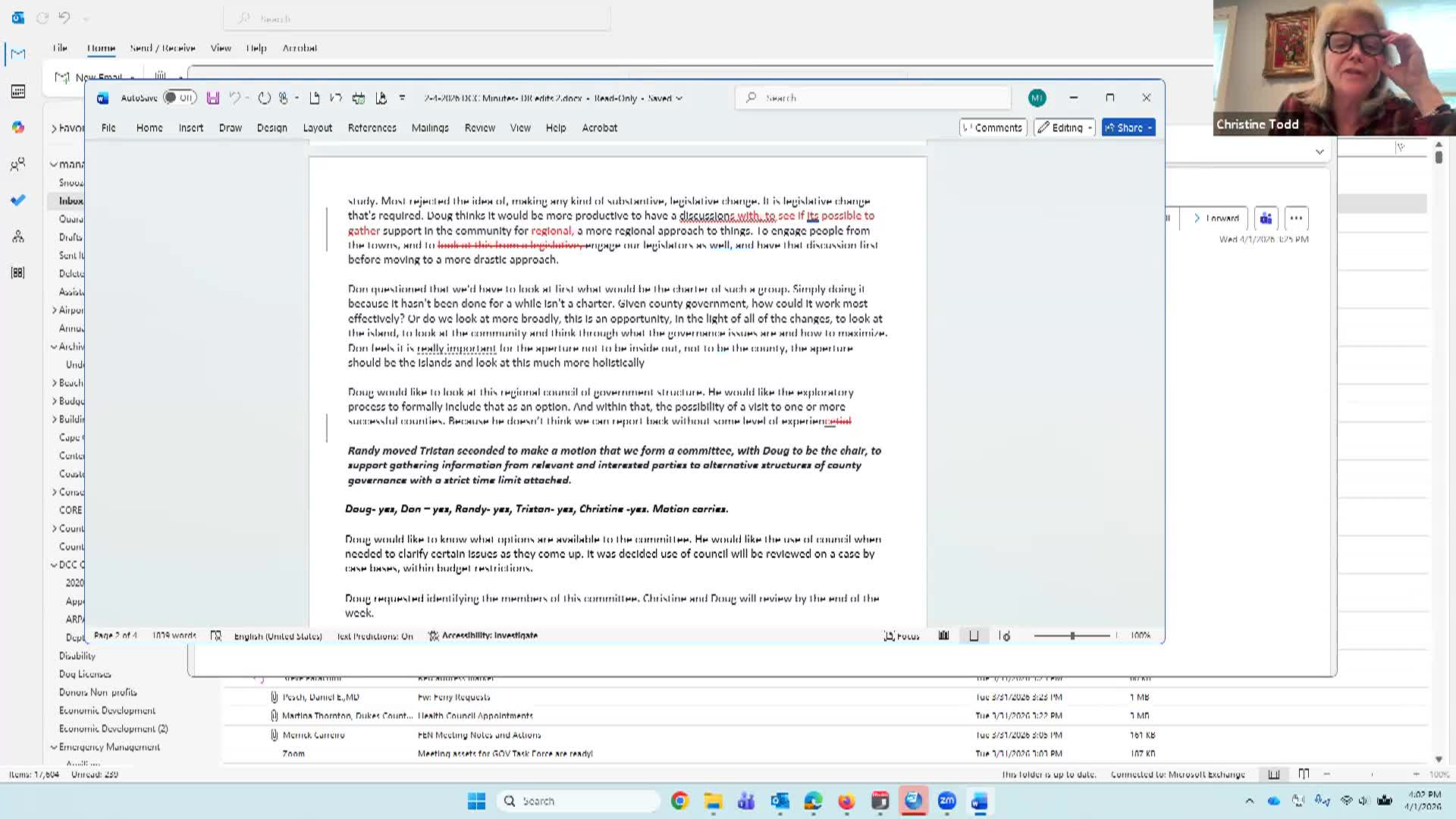The width and height of the screenshot is (1456, 819).
Task: Click Accessibility: Investigate in the status bar
Action: [483, 635]
